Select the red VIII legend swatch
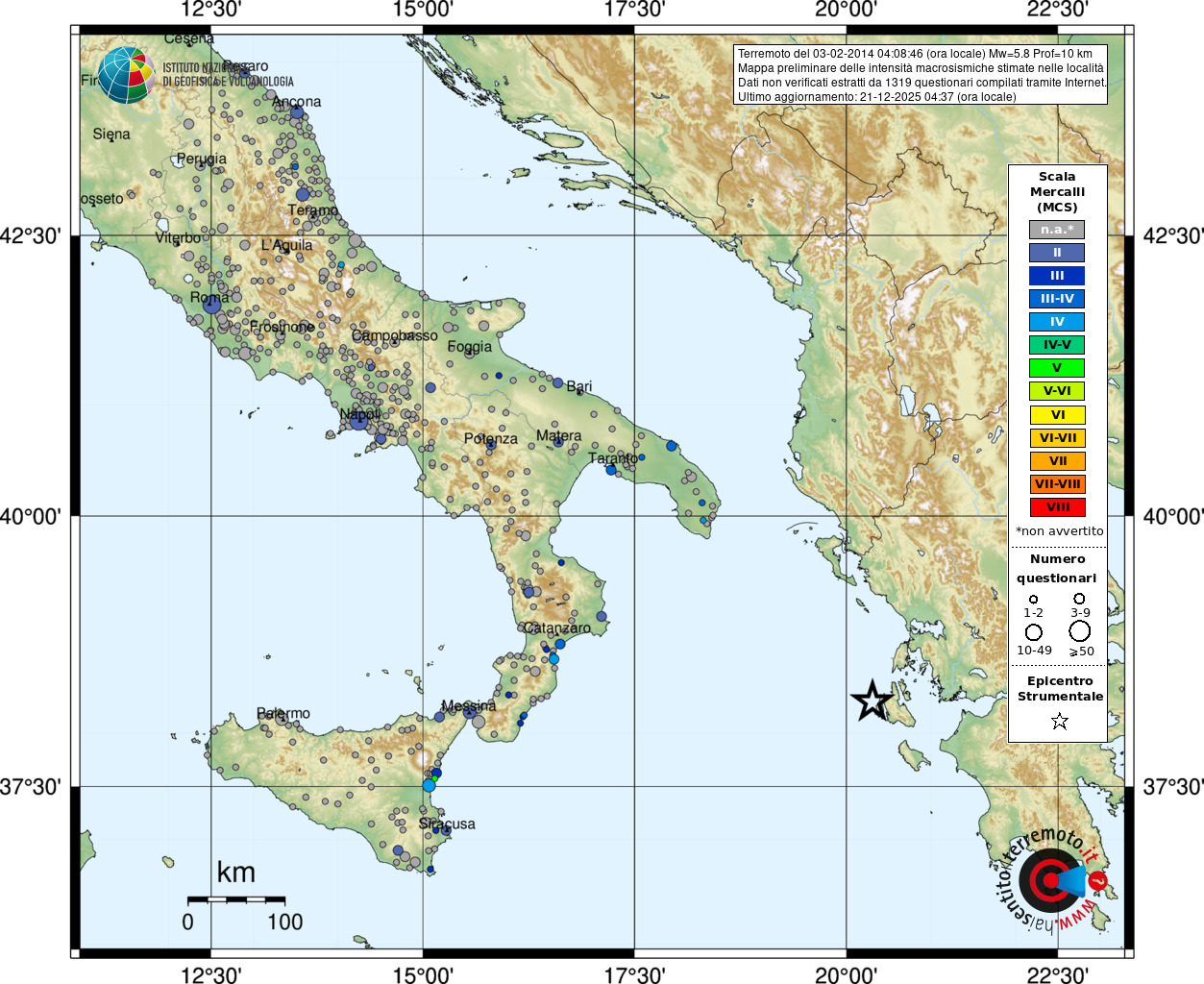Image resolution: width=1204 pixels, height=984 pixels. (x=1057, y=507)
